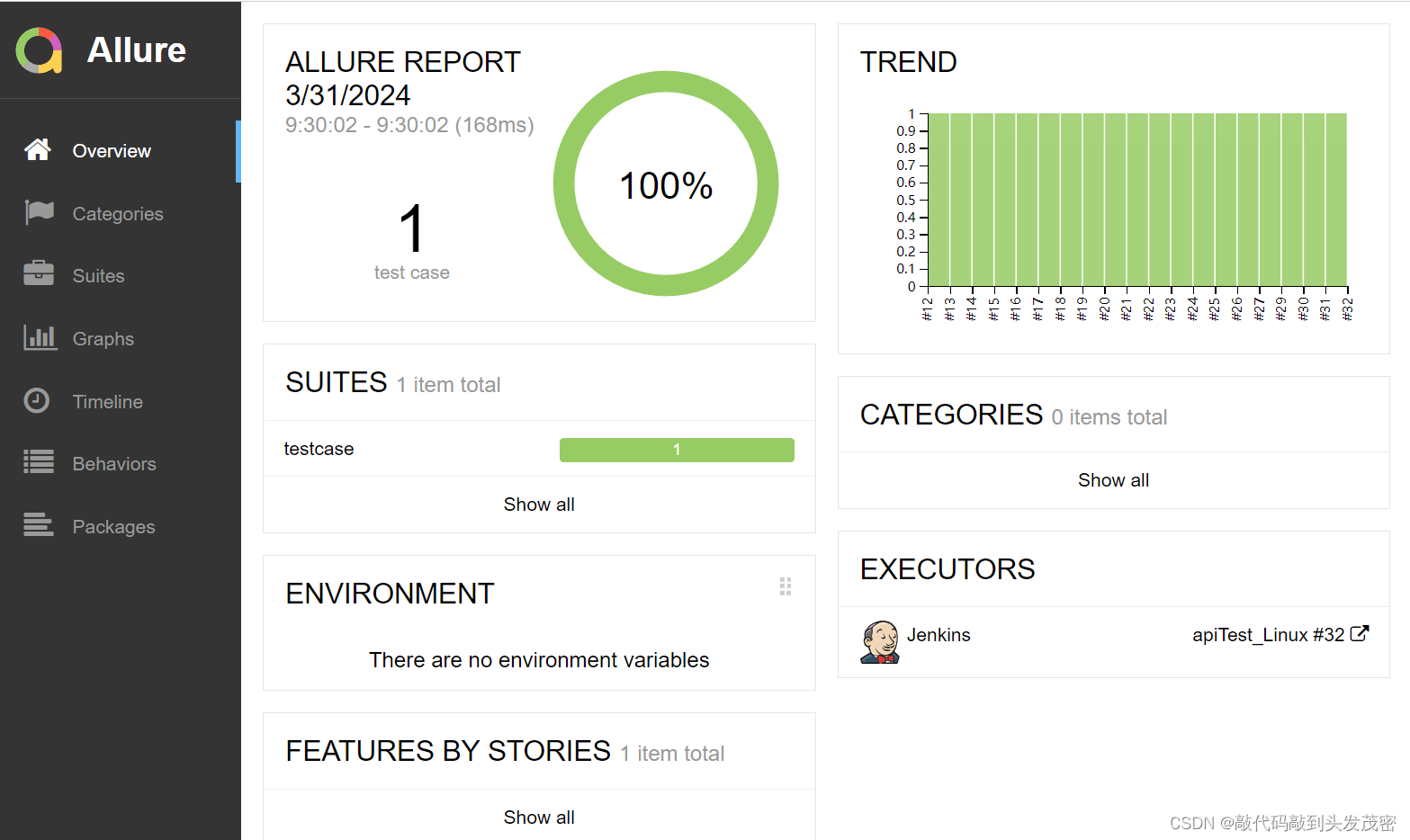The height and width of the screenshot is (840, 1410).
Task: Open Categories via the flag icon
Action: click(x=39, y=213)
